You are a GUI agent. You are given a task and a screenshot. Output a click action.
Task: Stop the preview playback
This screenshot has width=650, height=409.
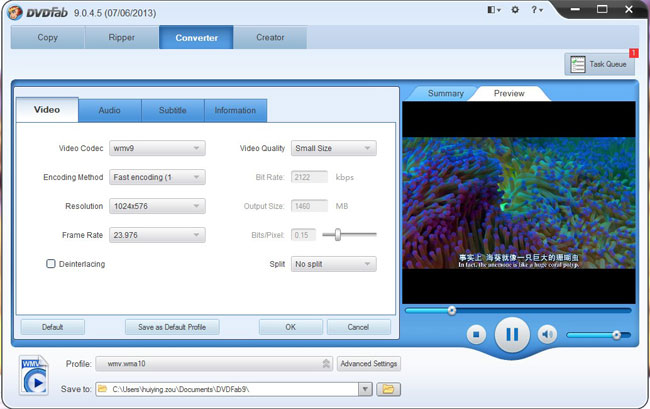tap(476, 334)
